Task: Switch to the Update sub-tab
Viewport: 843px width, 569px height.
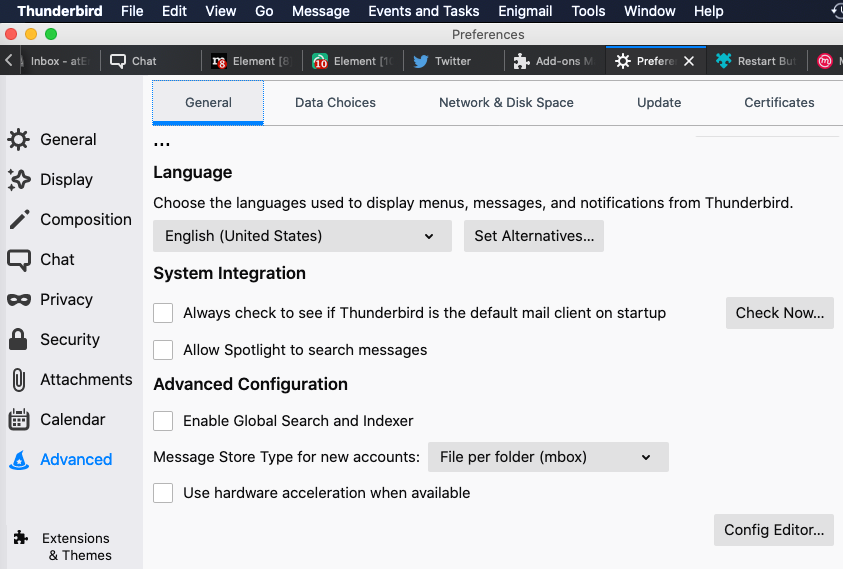Action: (x=659, y=103)
